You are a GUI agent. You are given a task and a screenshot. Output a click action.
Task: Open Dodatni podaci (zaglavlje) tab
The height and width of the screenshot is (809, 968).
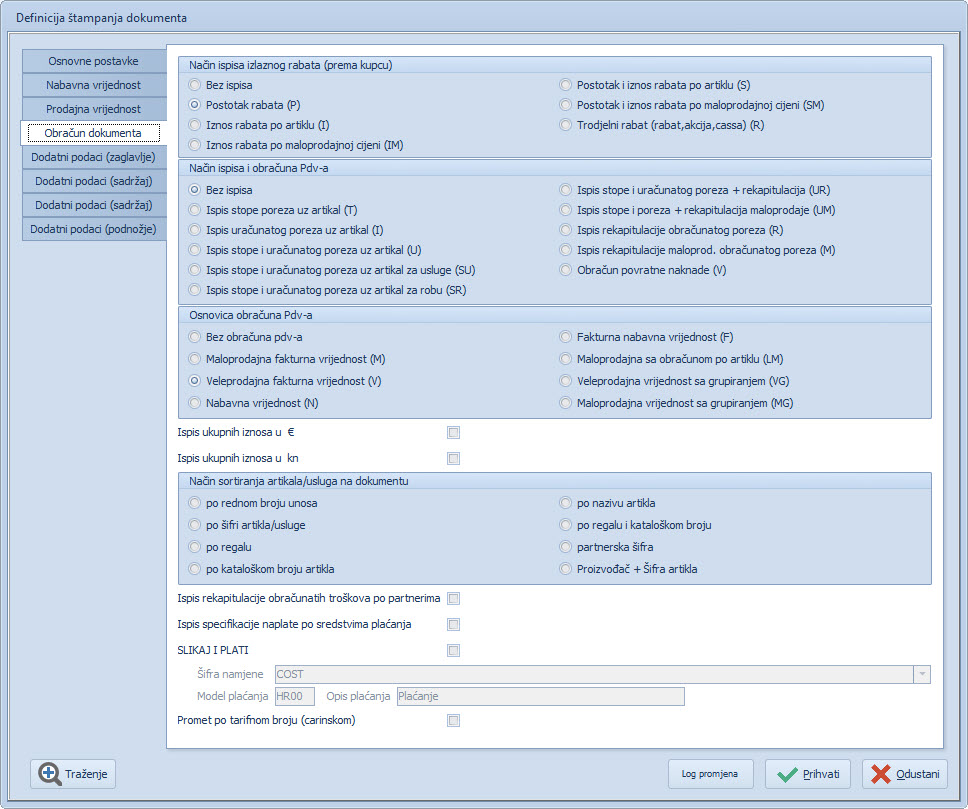[x=93, y=157]
